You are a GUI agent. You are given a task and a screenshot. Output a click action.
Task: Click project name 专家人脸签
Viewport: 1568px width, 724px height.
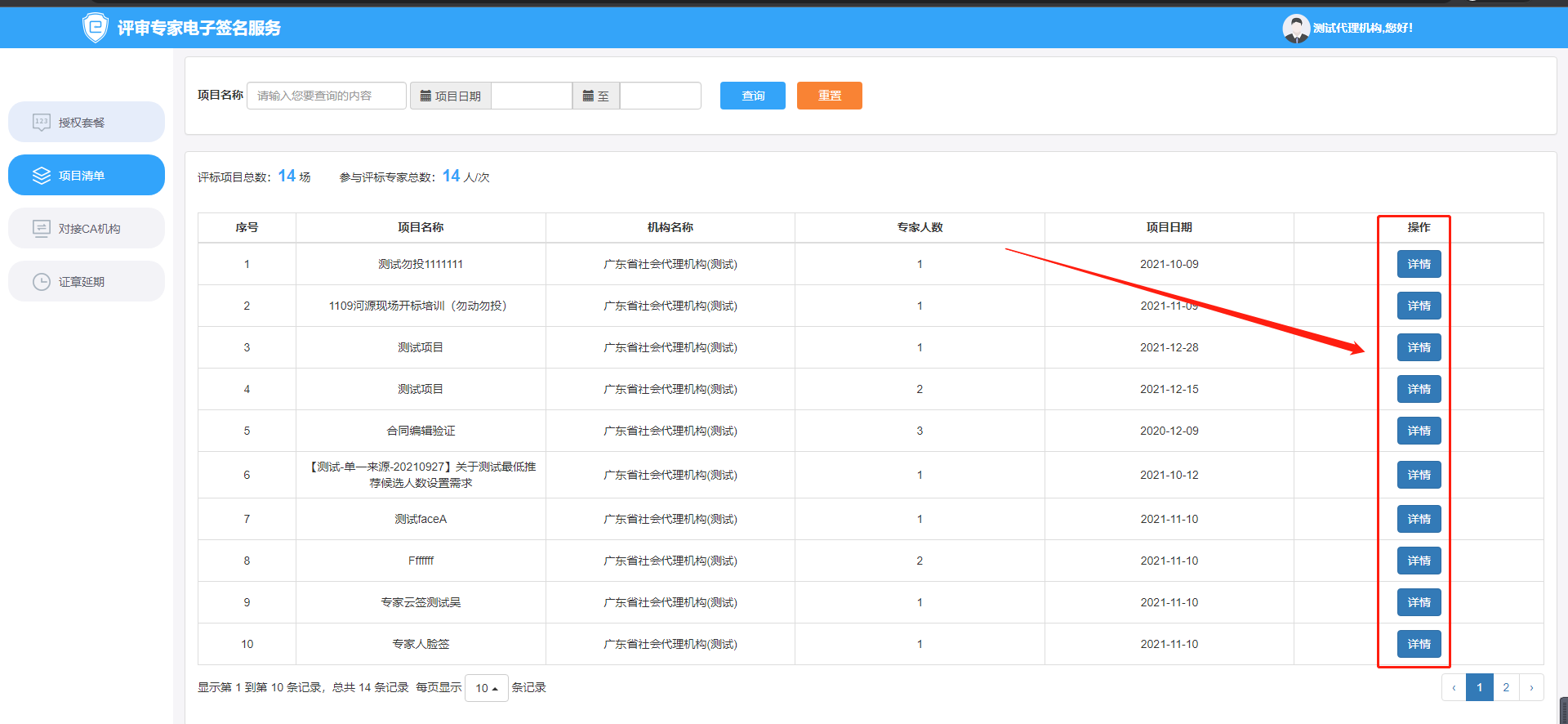[x=421, y=644]
